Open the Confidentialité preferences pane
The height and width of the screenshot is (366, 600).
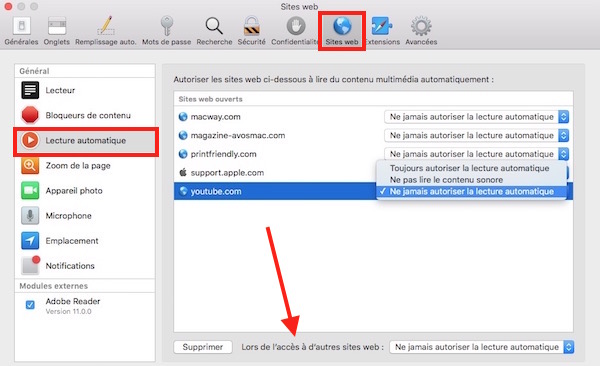coord(295,31)
